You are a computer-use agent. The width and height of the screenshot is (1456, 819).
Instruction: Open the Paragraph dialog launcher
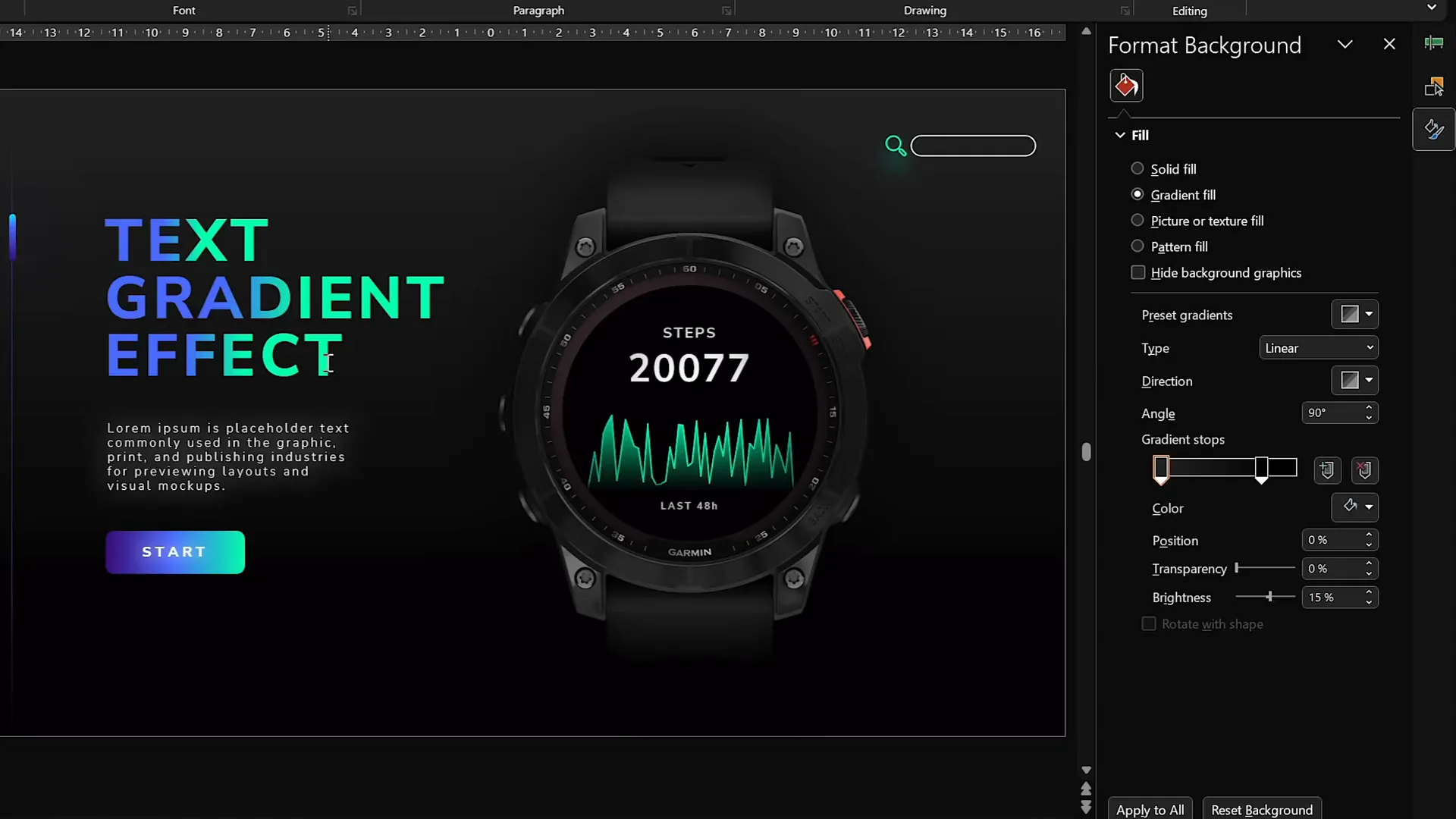[x=726, y=11]
